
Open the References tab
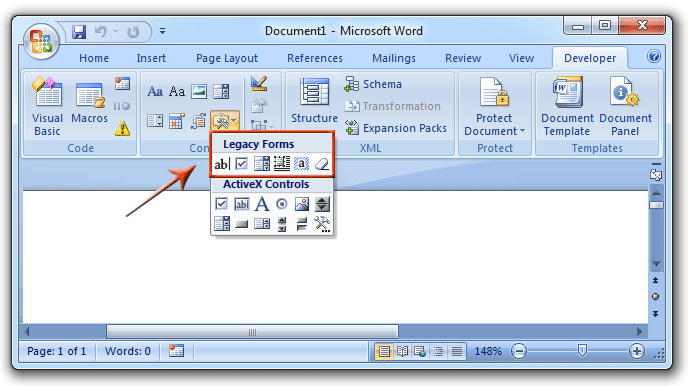point(315,58)
